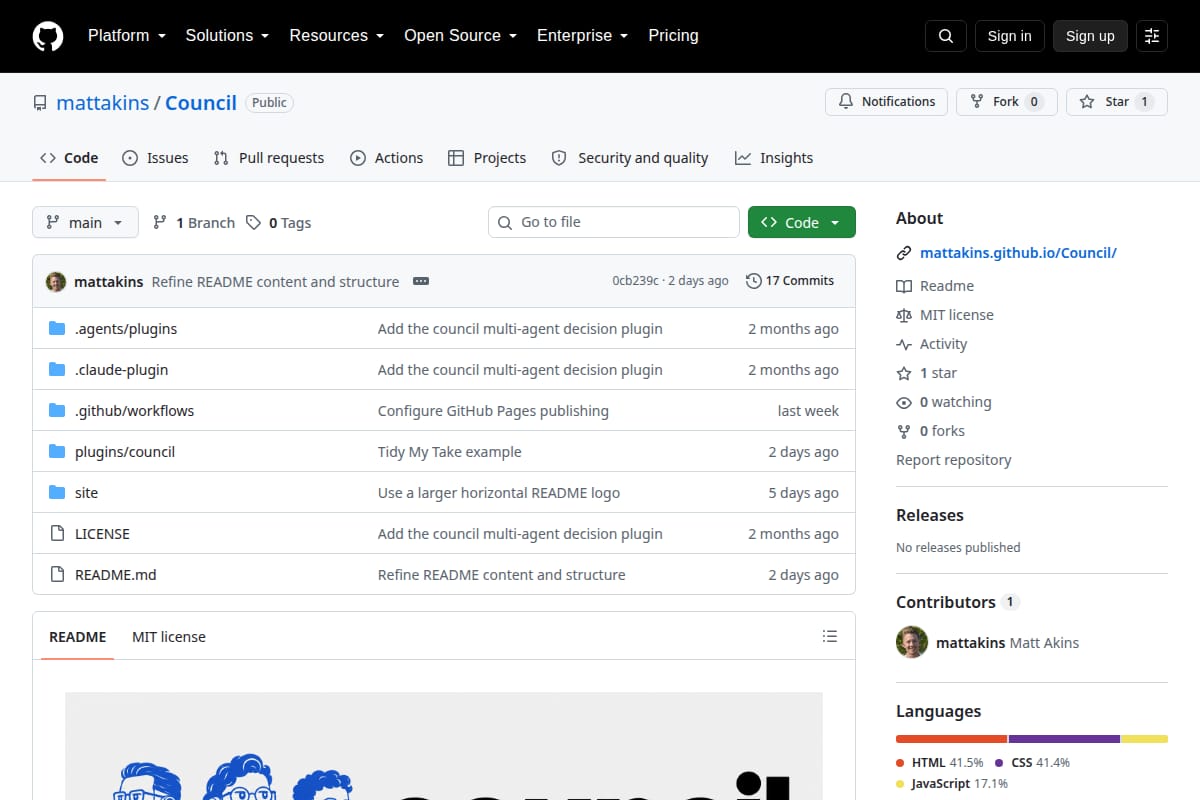Open the Council repository name link
The height and width of the screenshot is (800, 1200).
(x=201, y=102)
